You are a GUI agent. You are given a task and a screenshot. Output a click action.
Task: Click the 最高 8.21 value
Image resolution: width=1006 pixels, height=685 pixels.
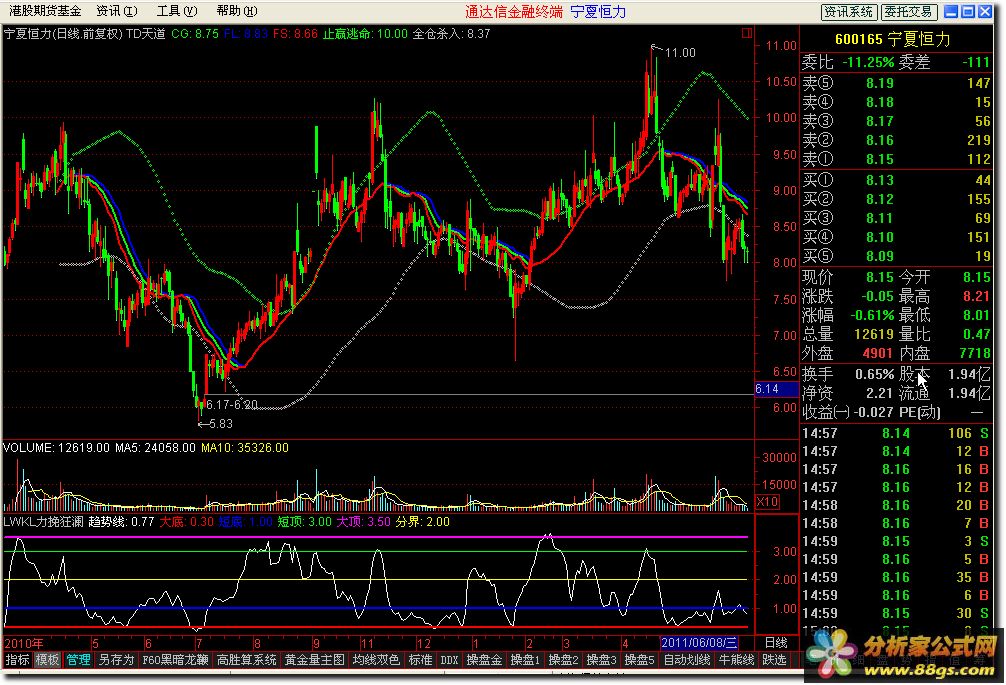click(976, 296)
